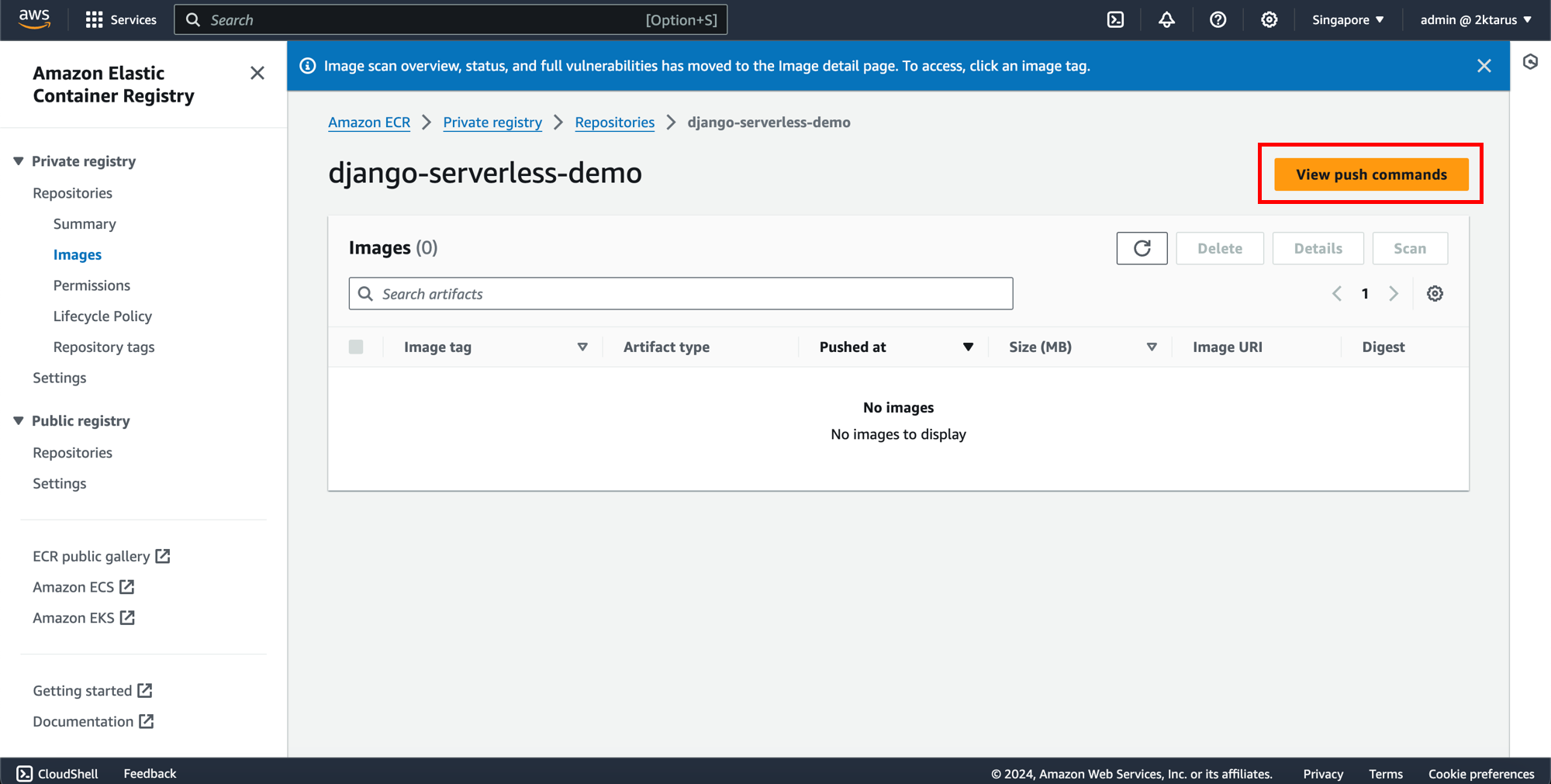Sort by Size (MB) column arrow
The width and height of the screenshot is (1551, 784).
pyautogui.click(x=1152, y=347)
